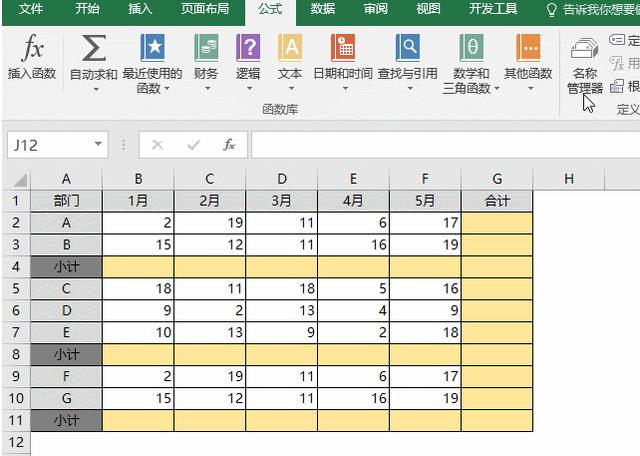Switch to the Review (审阅) tab

pyautogui.click(x=376, y=9)
